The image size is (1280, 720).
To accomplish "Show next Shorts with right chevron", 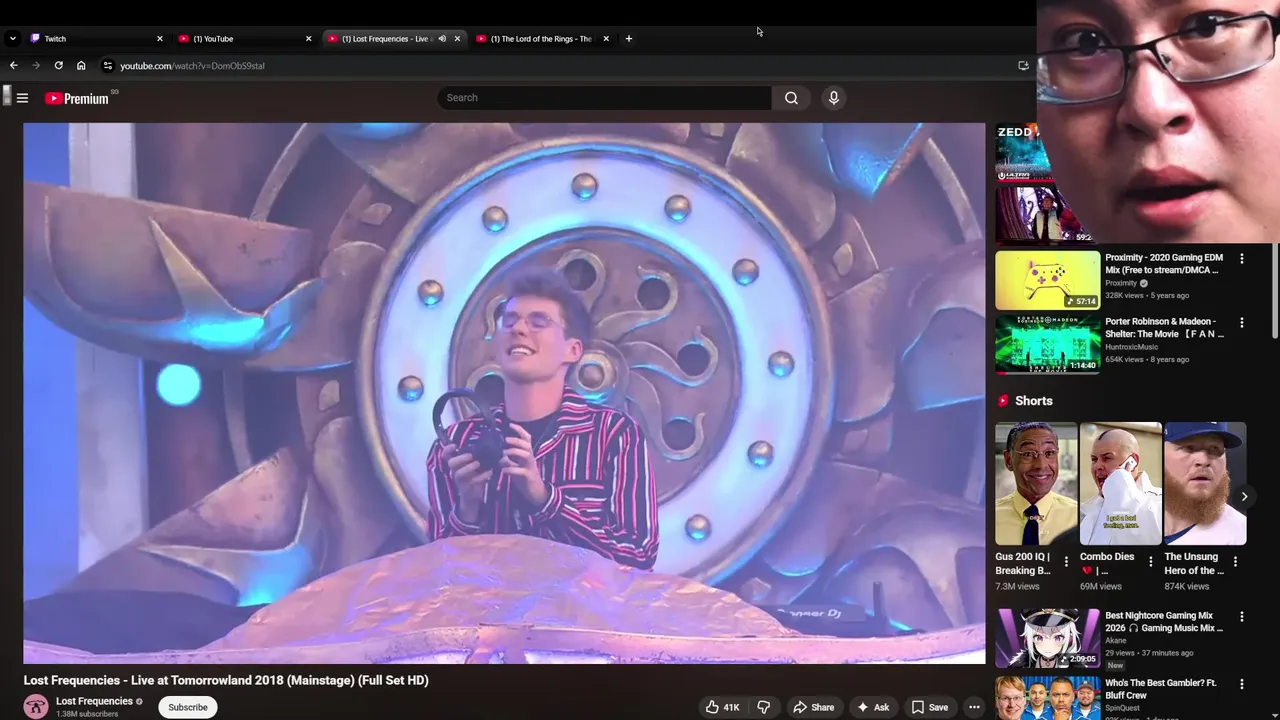I will (1244, 497).
